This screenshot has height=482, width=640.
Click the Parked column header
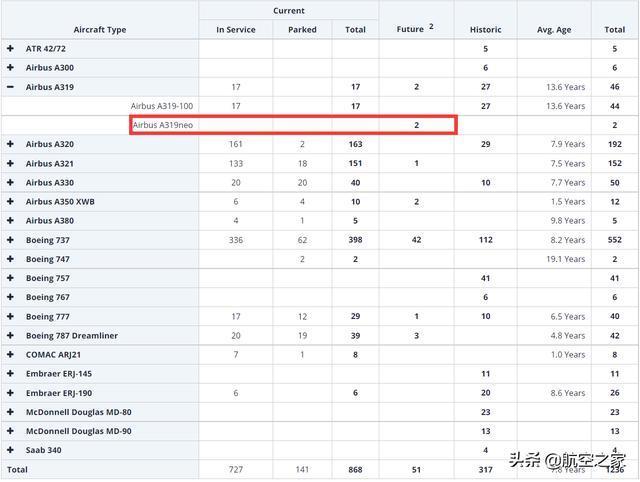coord(302,30)
